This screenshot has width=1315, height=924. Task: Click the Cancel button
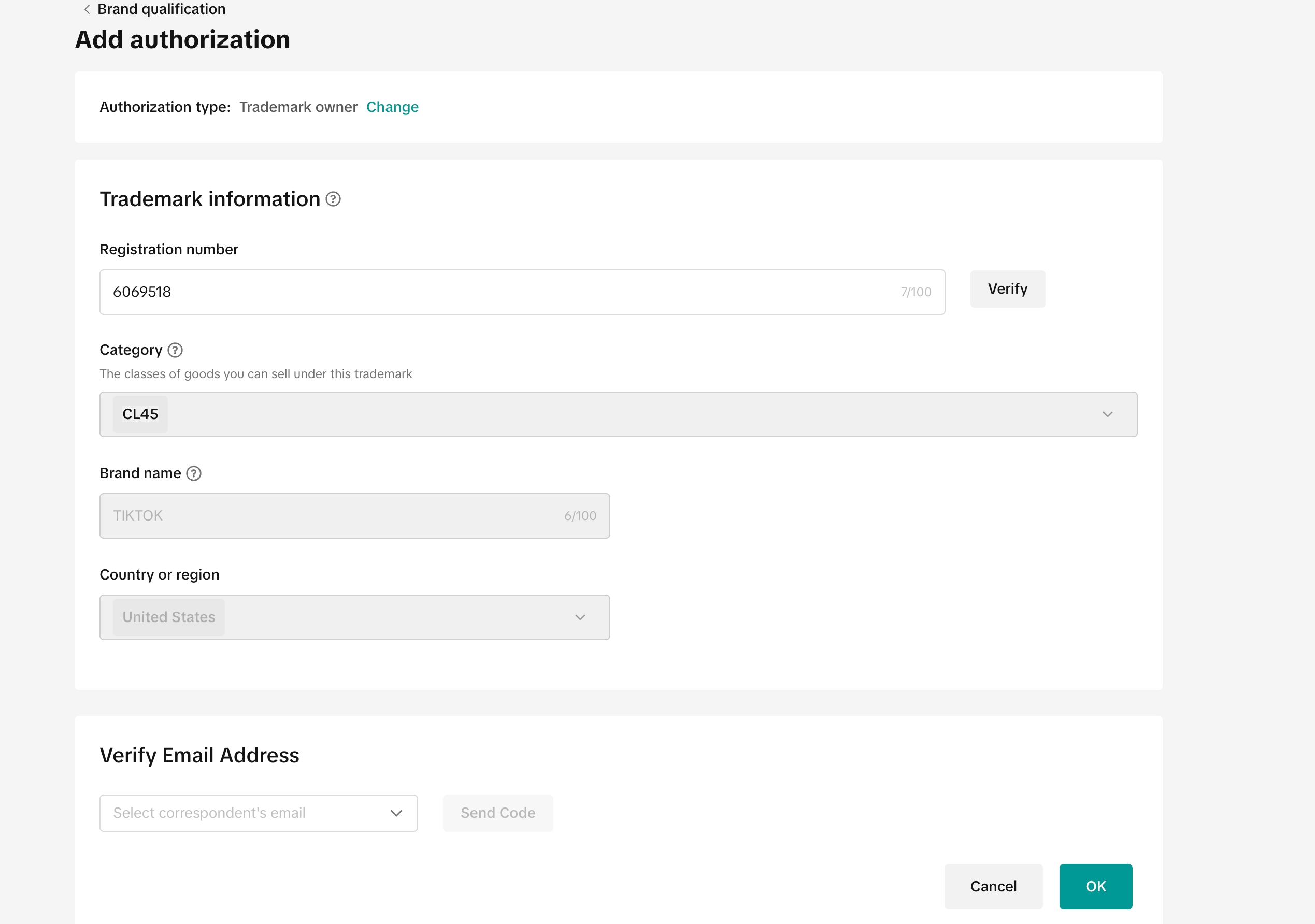click(x=993, y=886)
